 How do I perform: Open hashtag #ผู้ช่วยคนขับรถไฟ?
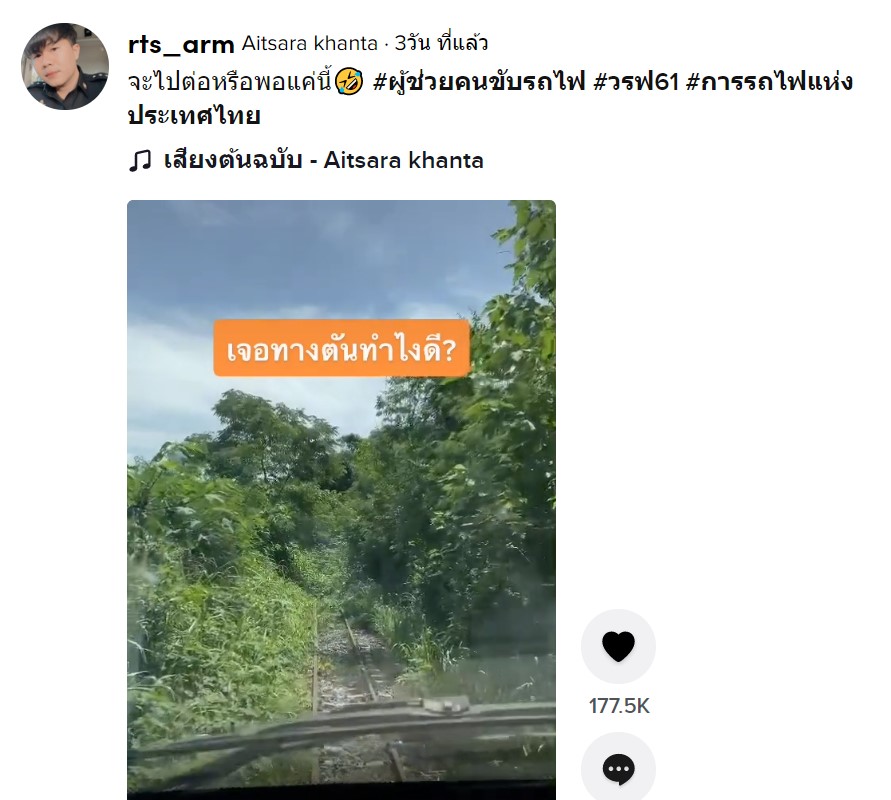tap(479, 82)
